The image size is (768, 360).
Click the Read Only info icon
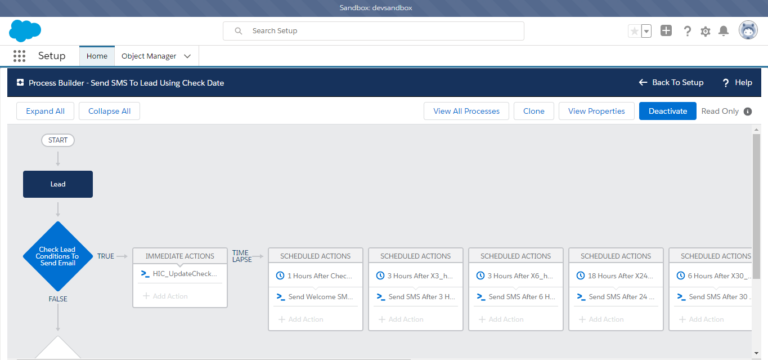click(x=747, y=111)
